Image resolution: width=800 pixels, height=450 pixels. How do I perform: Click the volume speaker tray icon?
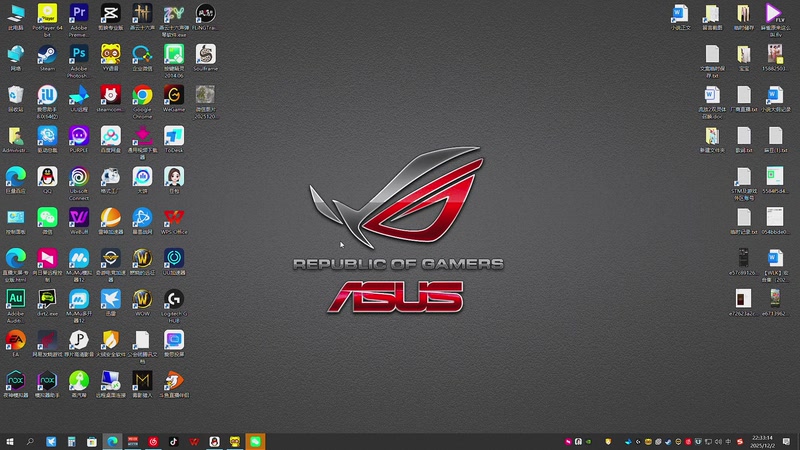pos(718,441)
